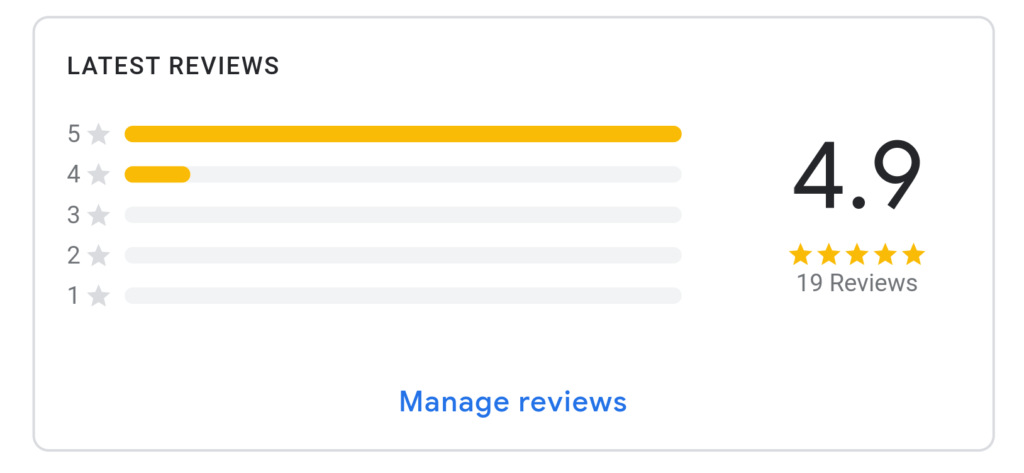Image resolution: width=1024 pixels, height=473 pixels.
Task: Click the second gold star under 4.9
Action: coord(829,254)
